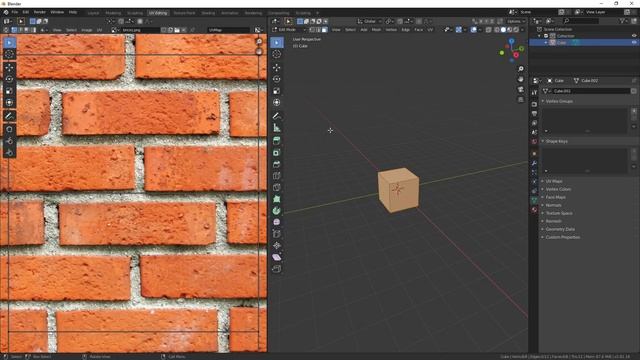Open the Window menu
Screen dimensions: 640x360
(x=57, y=12)
